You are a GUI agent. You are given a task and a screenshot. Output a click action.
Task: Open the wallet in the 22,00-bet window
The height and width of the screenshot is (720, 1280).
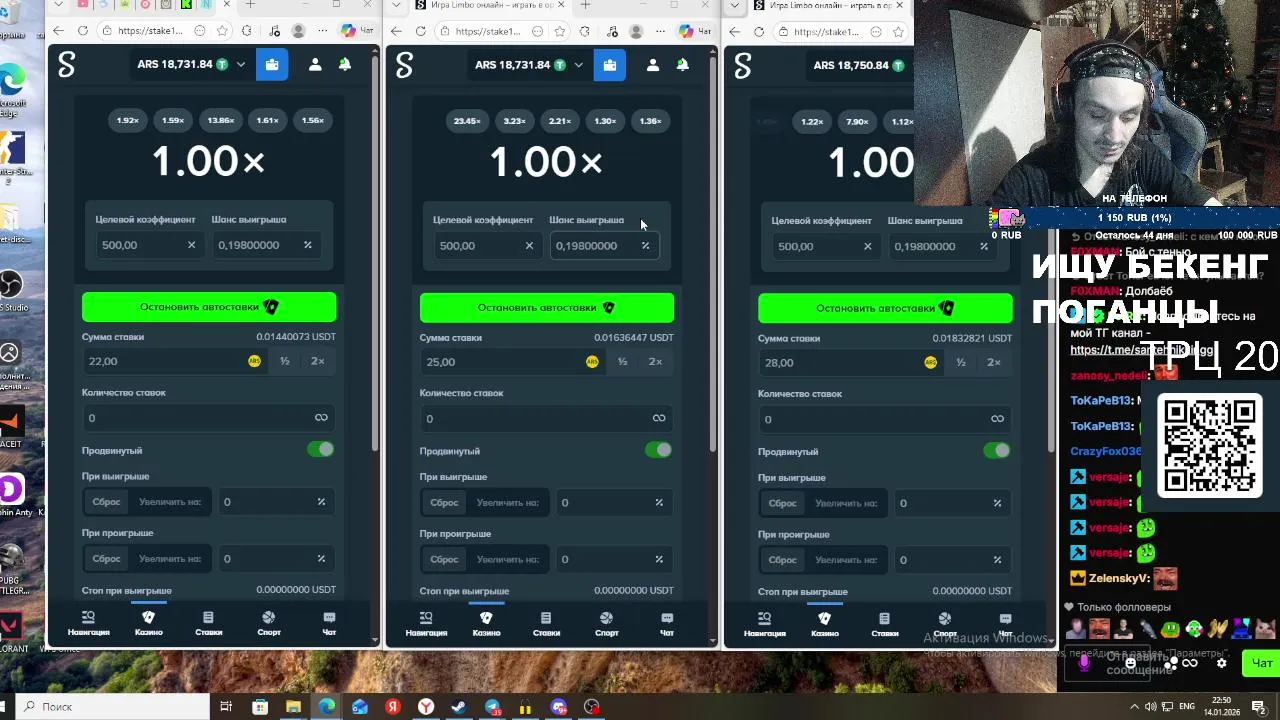[272, 64]
